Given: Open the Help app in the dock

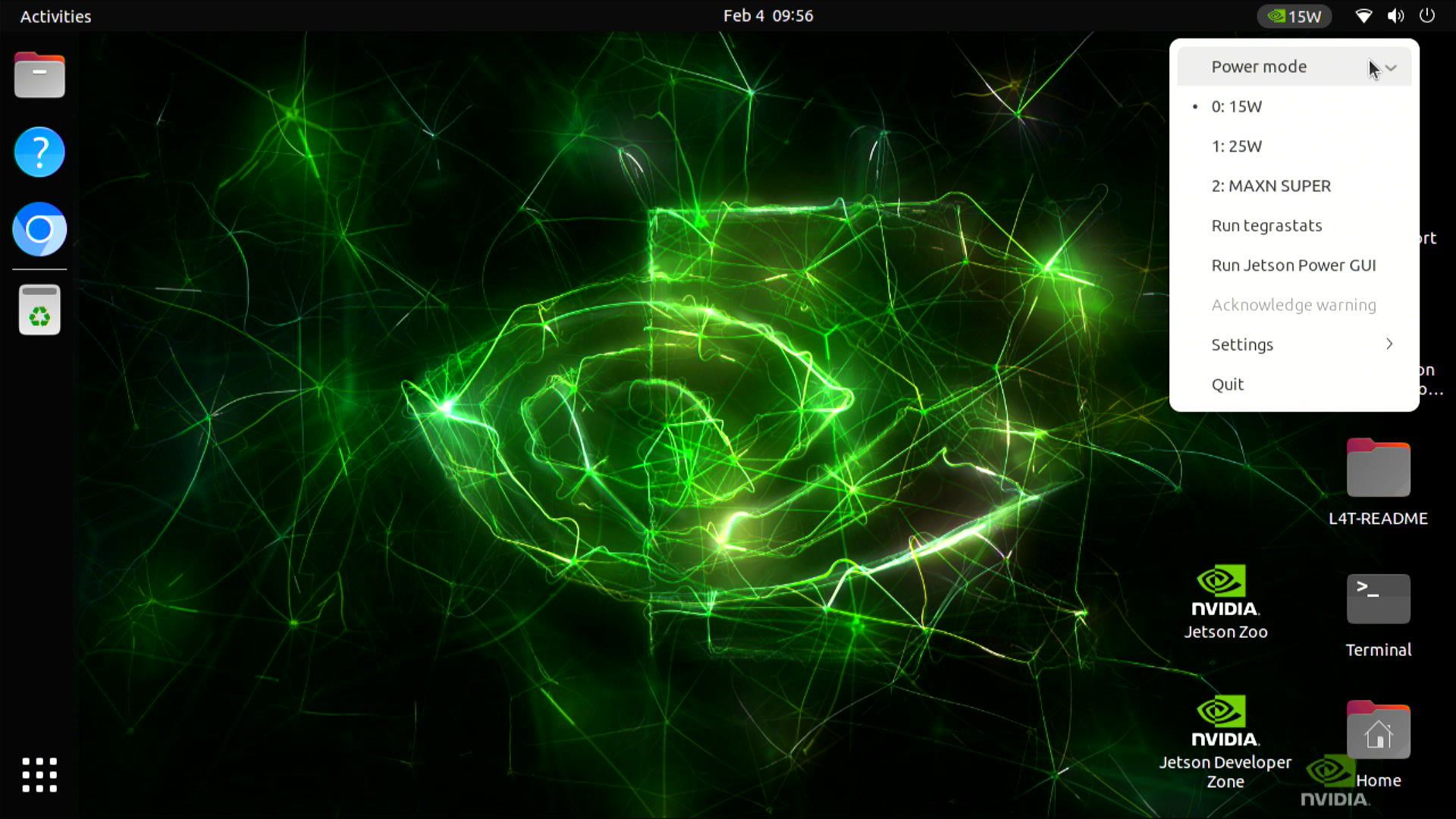Looking at the screenshot, I should [39, 152].
